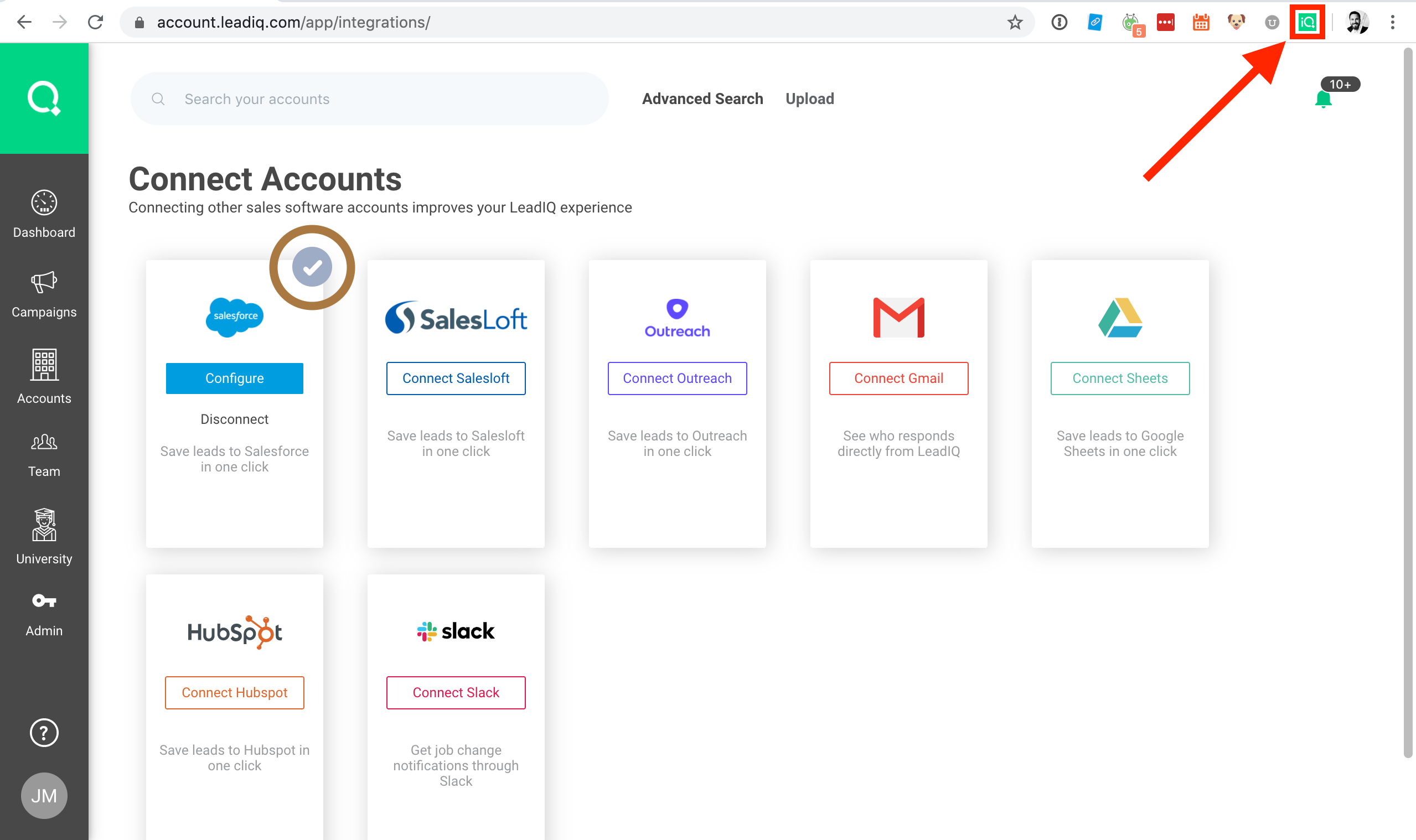Open the Accounts building icon
The image size is (1416, 840).
click(x=44, y=365)
